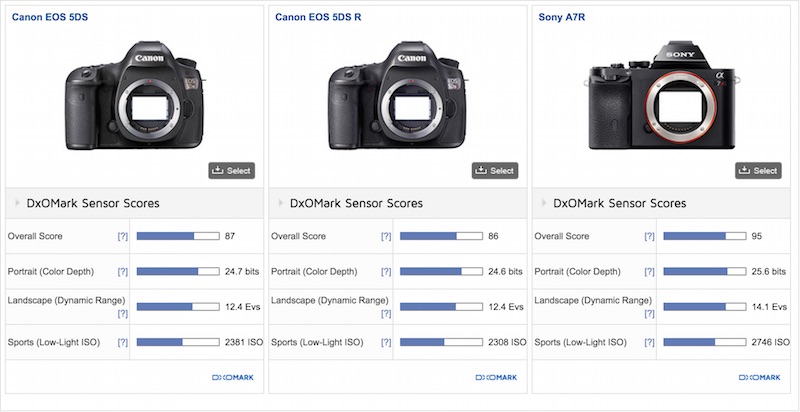Click Landscape (Dynamic Range) label in Sony A7R card
This screenshot has height=412, width=800.
(x=593, y=300)
